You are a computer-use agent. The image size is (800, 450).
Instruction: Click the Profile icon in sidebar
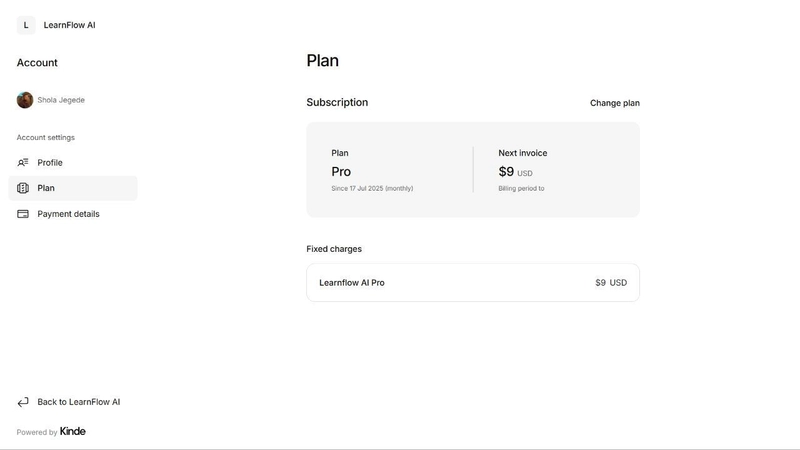[23, 162]
